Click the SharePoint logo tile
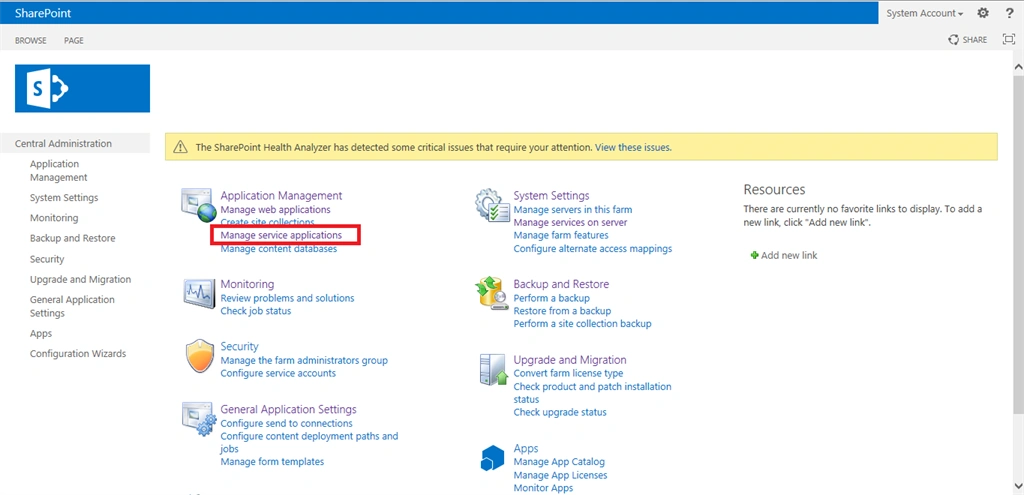 pos(82,88)
